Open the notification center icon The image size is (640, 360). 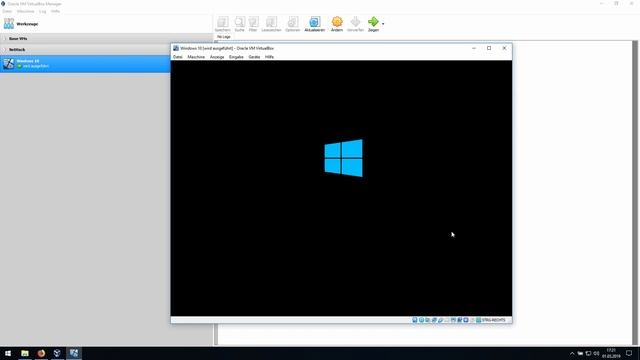(629, 353)
